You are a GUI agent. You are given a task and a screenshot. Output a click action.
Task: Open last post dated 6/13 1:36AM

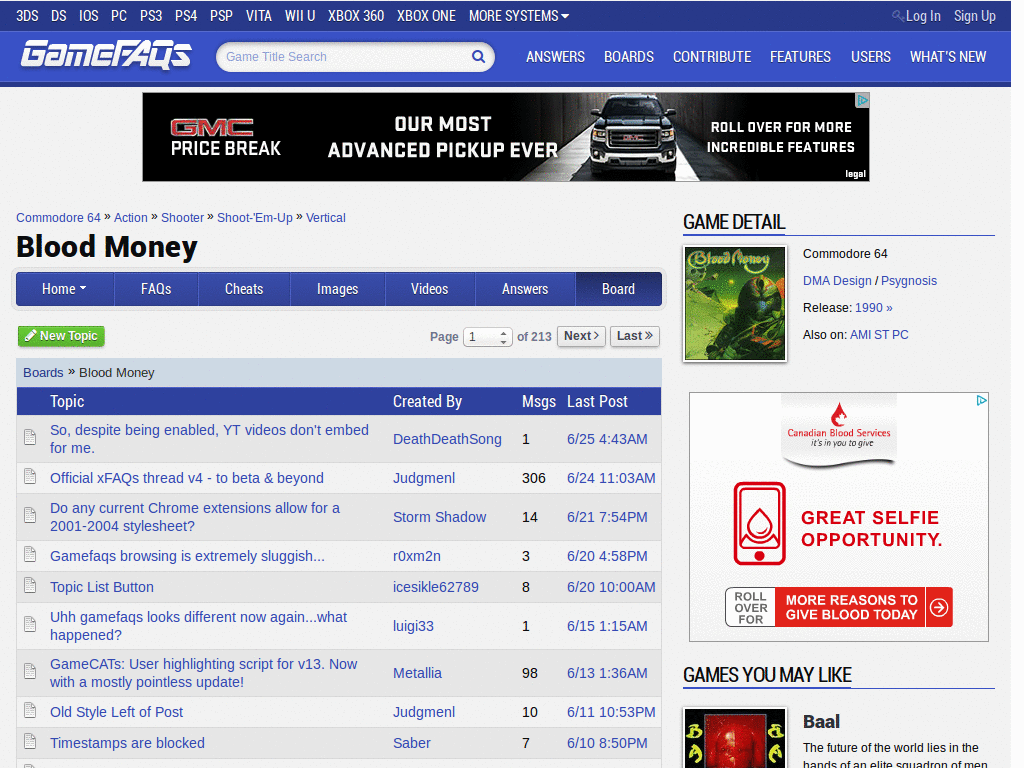click(607, 673)
